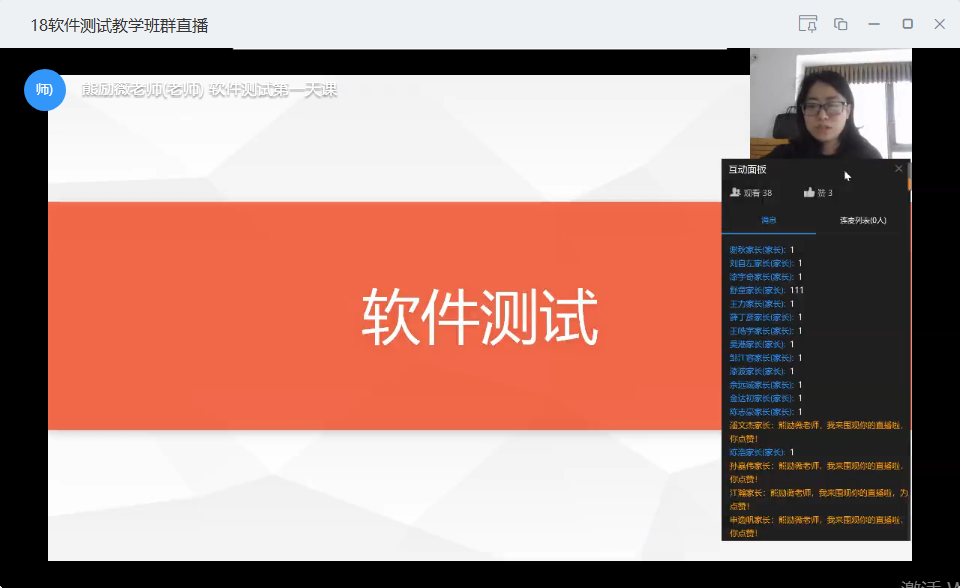Screen dimensions: 960x588
Task: Click the teacher name and course title overlay
Action: [x=210, y=90]
